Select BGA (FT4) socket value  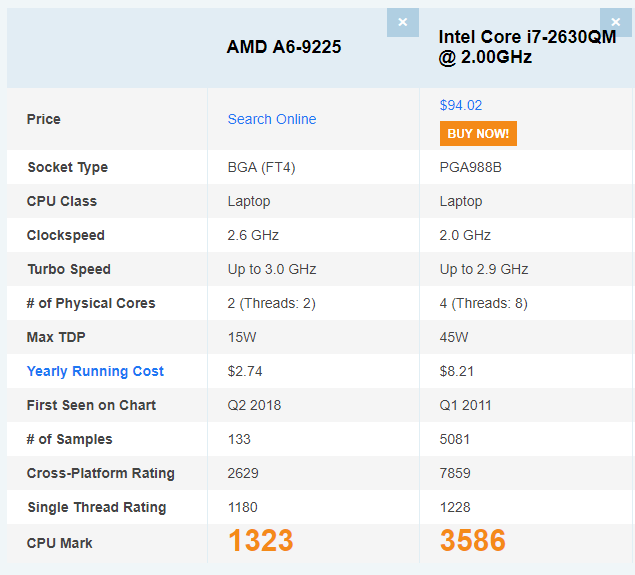262,167
